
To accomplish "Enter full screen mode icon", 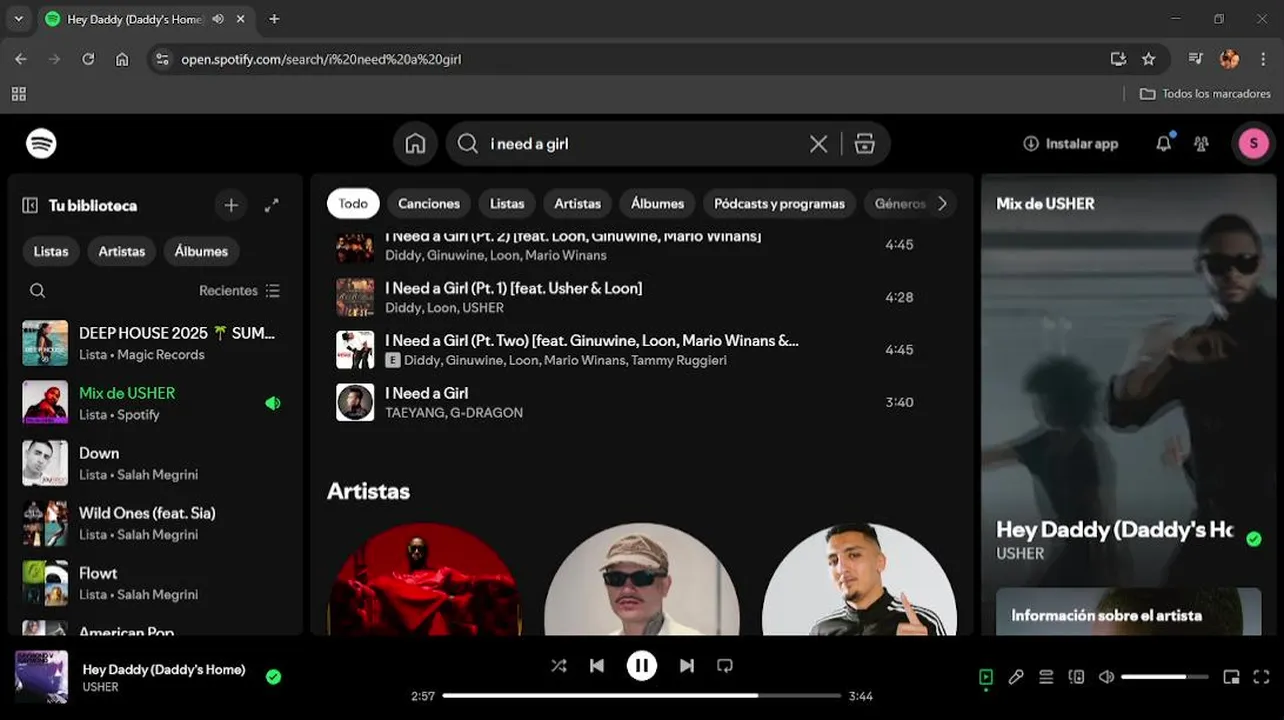I will [x=1261, y=677].
